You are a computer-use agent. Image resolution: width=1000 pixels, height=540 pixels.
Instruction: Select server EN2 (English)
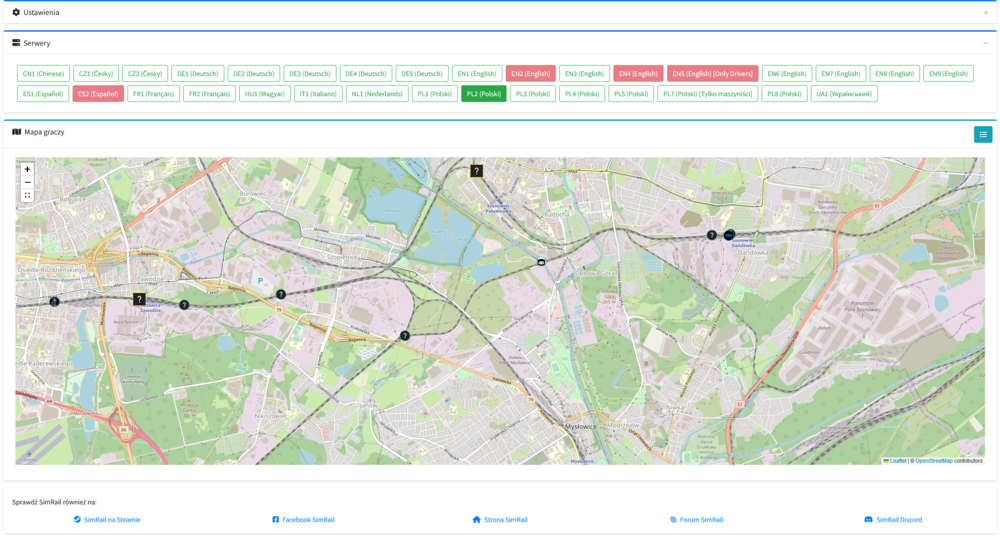click(531, 73)
